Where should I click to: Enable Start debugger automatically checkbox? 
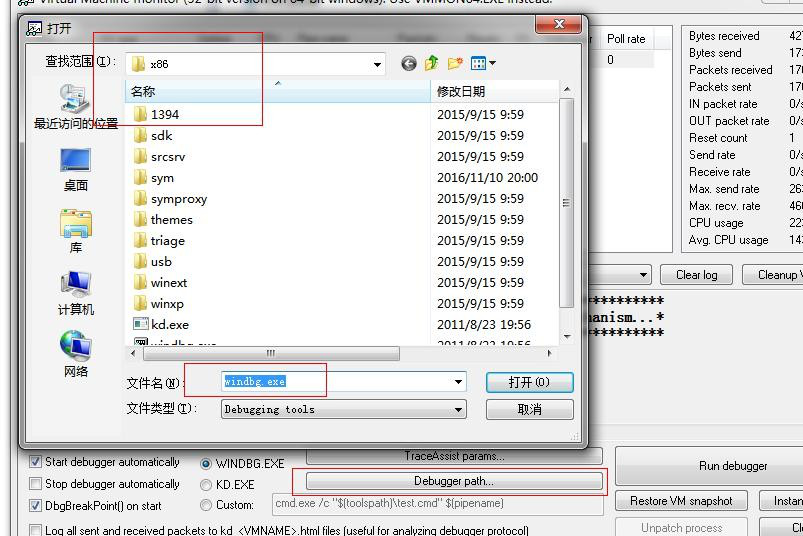(x=36, y=462)
